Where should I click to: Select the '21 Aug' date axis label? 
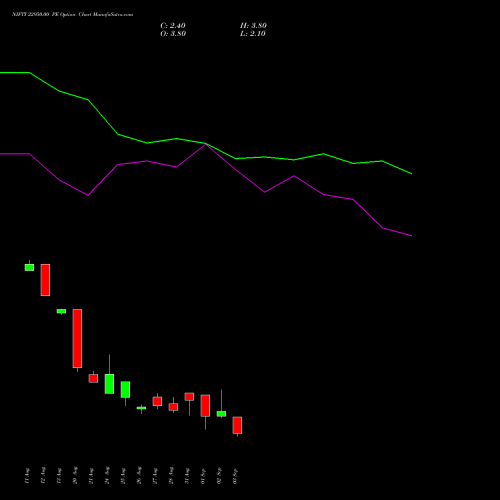pyautogui.click(x=91, y=476)
